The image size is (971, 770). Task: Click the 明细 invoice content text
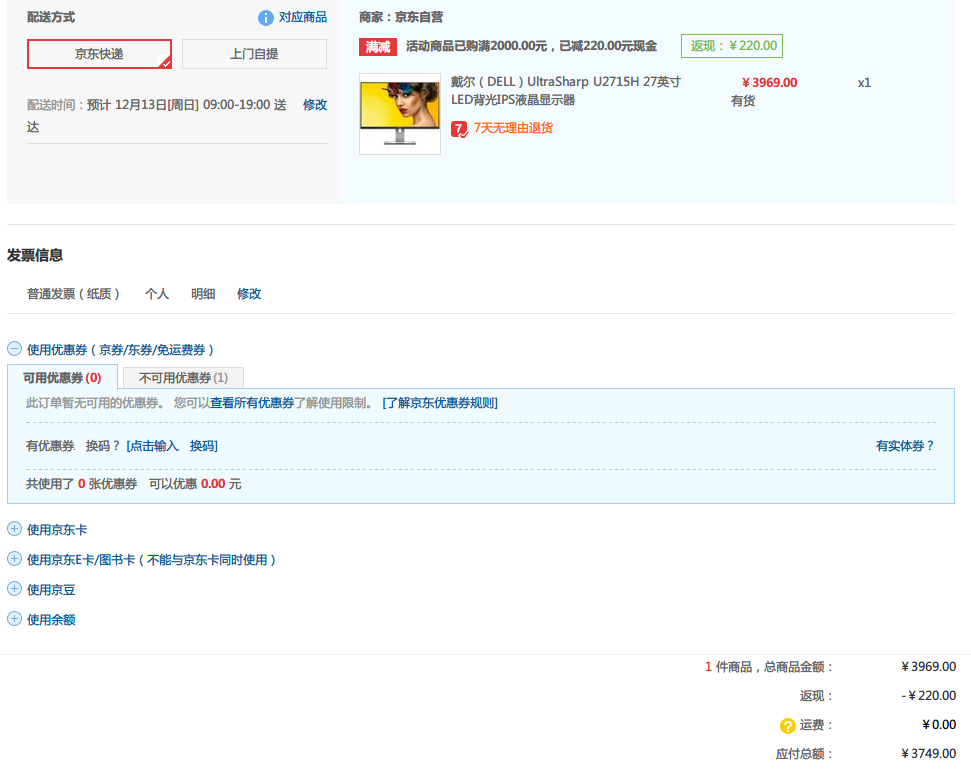pyautogui.click(x=202, y=294)
